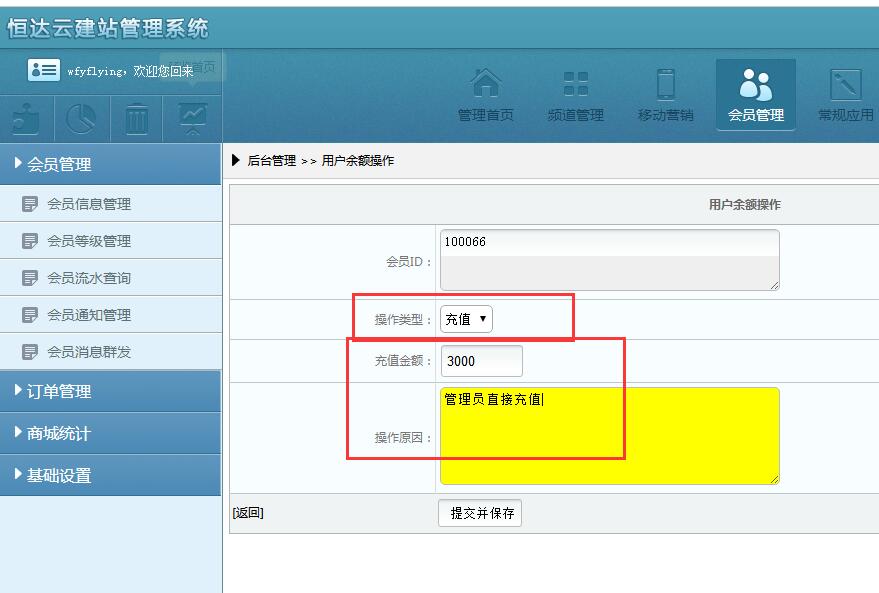Click the puzzle piece plugin icon

pyautogui.click(x=27, y=119)
